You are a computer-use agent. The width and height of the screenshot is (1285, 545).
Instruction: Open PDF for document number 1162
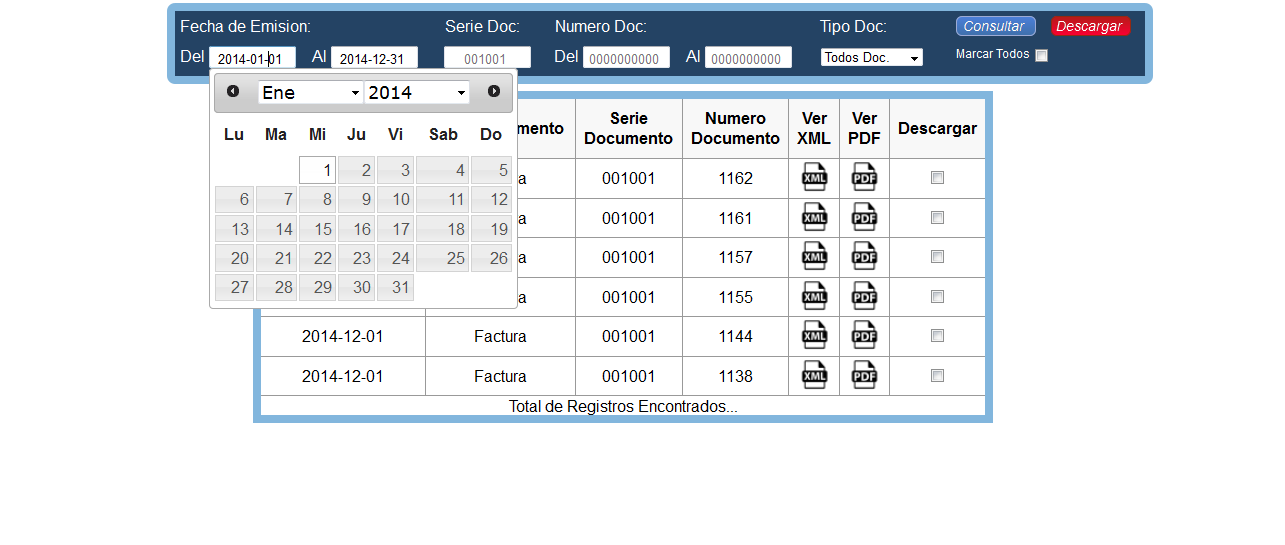864,177
